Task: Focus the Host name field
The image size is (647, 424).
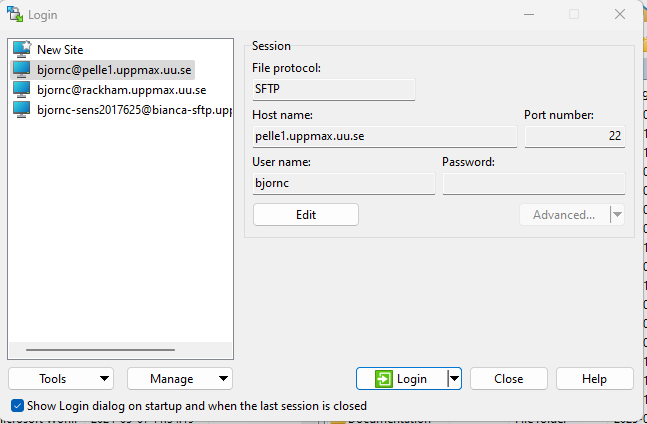Action: (x=384, y=136)
